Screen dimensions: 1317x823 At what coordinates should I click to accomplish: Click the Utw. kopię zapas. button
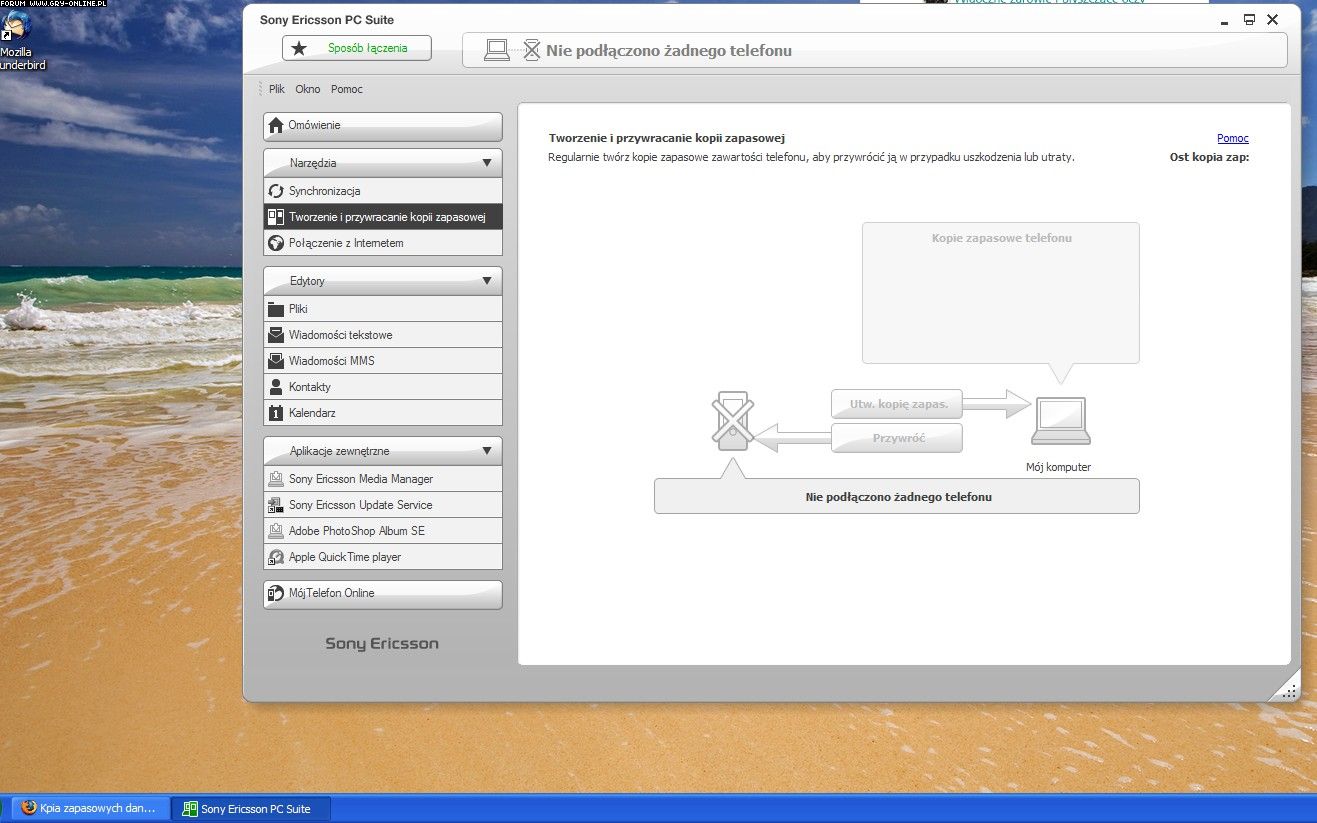coord(897,404)
